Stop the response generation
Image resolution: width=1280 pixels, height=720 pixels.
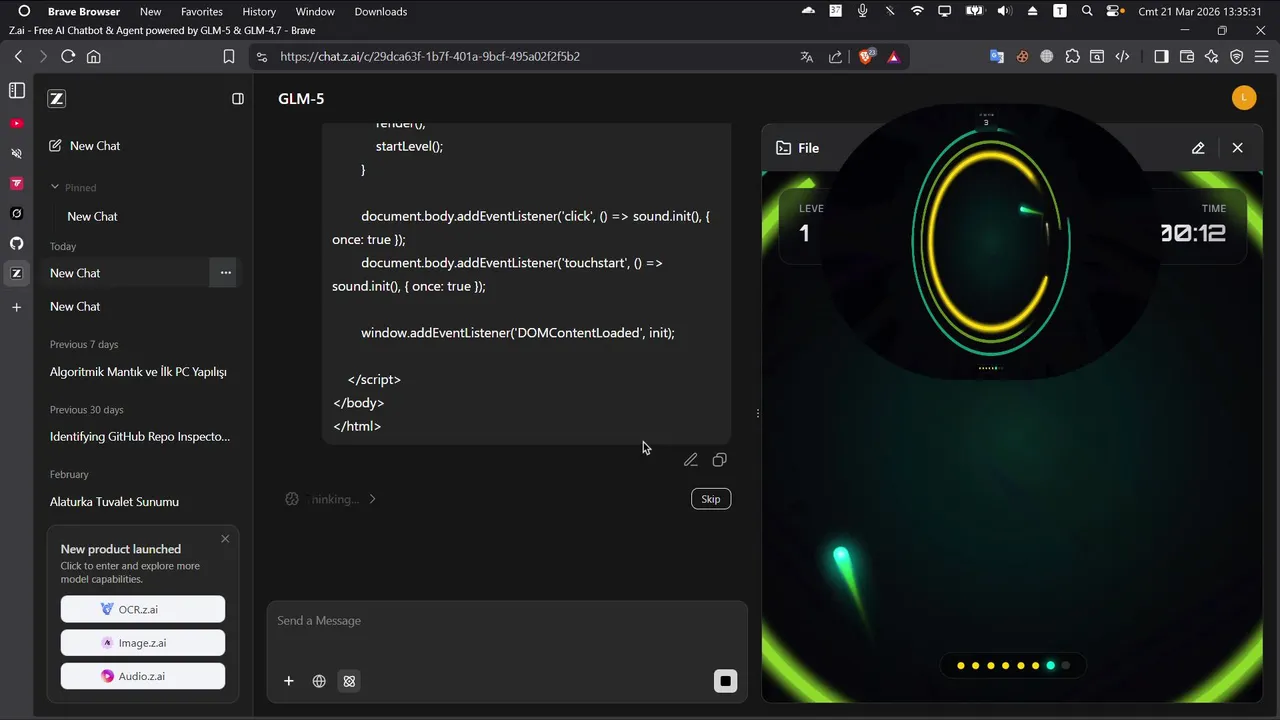(726, 681)
